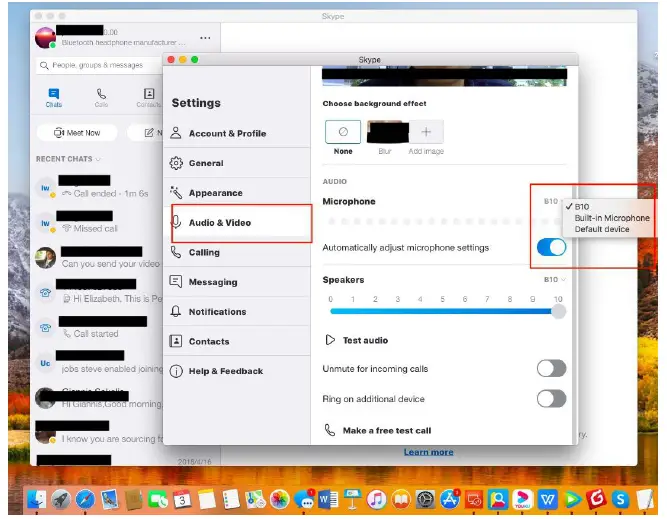Viewport: 667px width, 519px height.
Task: Click the Contacts settings icon
Action: pos(176,341)
